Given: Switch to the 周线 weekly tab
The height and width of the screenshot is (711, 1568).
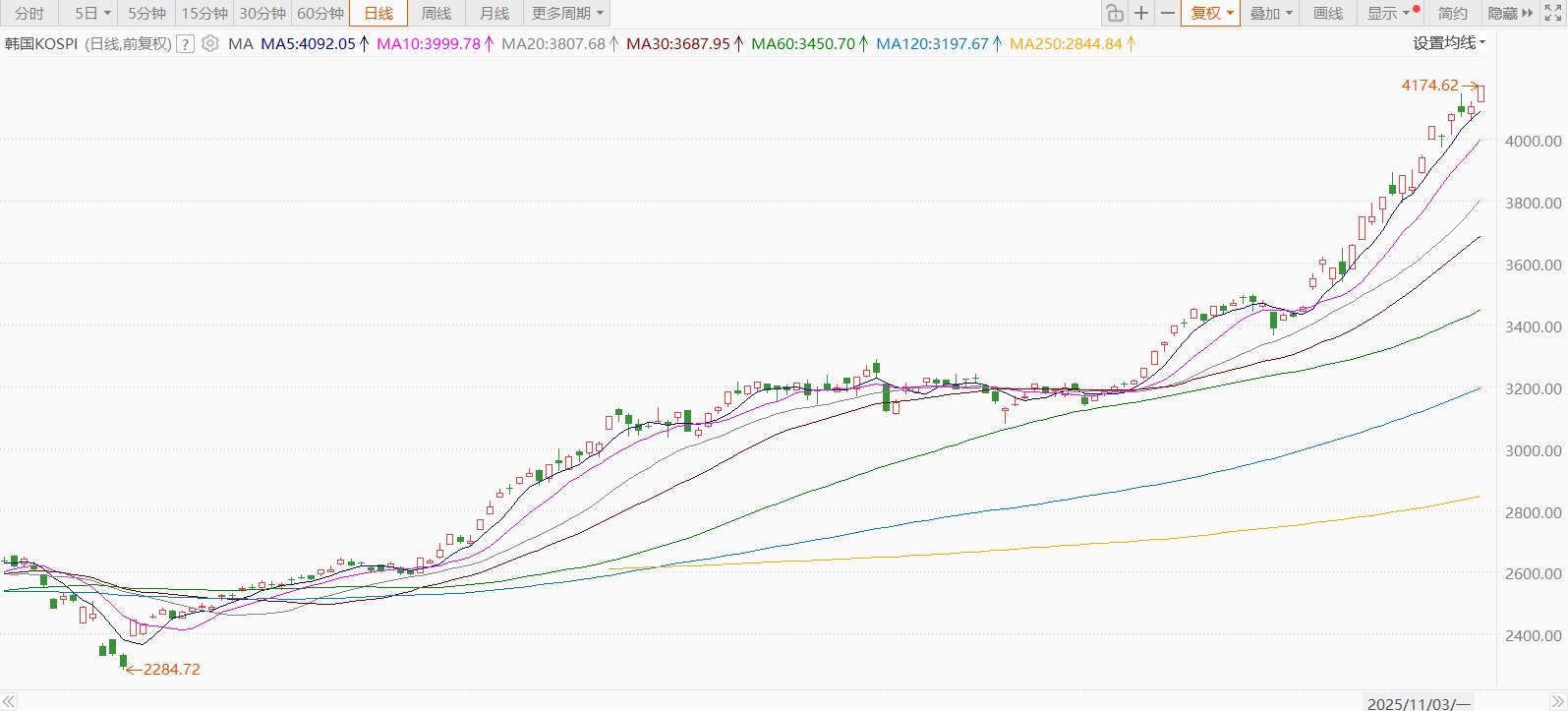Looking at the screenshot, I should [436, 13].
